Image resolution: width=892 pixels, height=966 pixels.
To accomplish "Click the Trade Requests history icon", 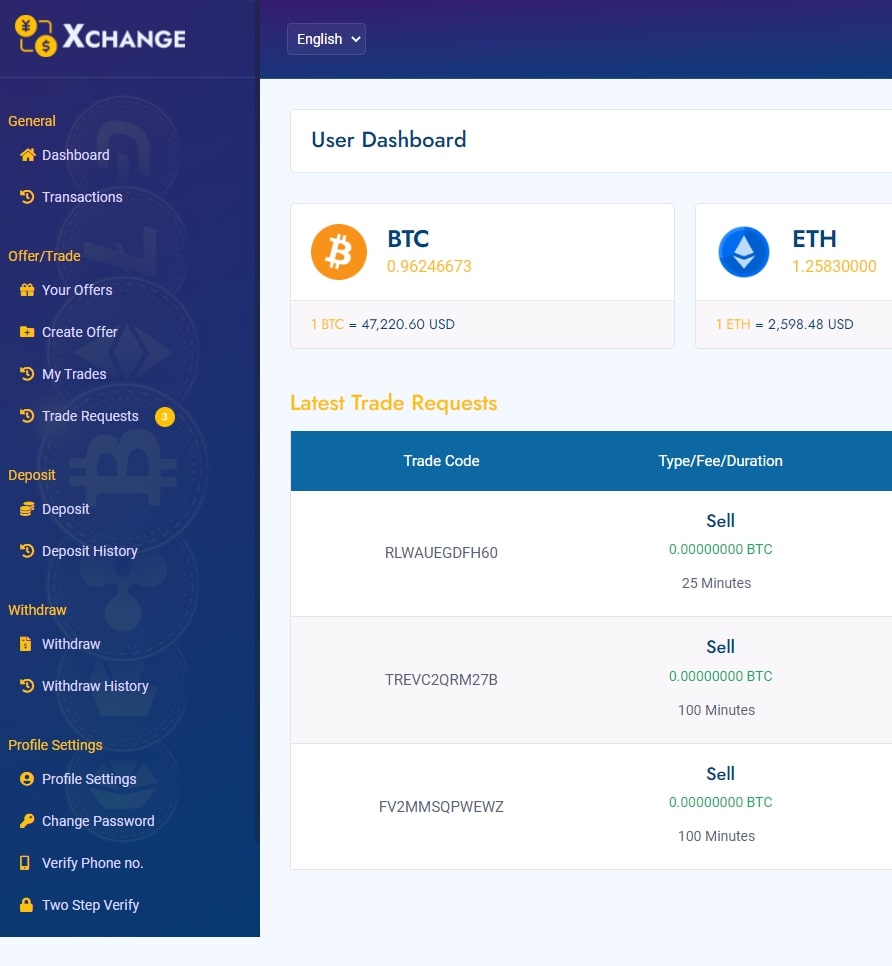I will tap(26, 416).
